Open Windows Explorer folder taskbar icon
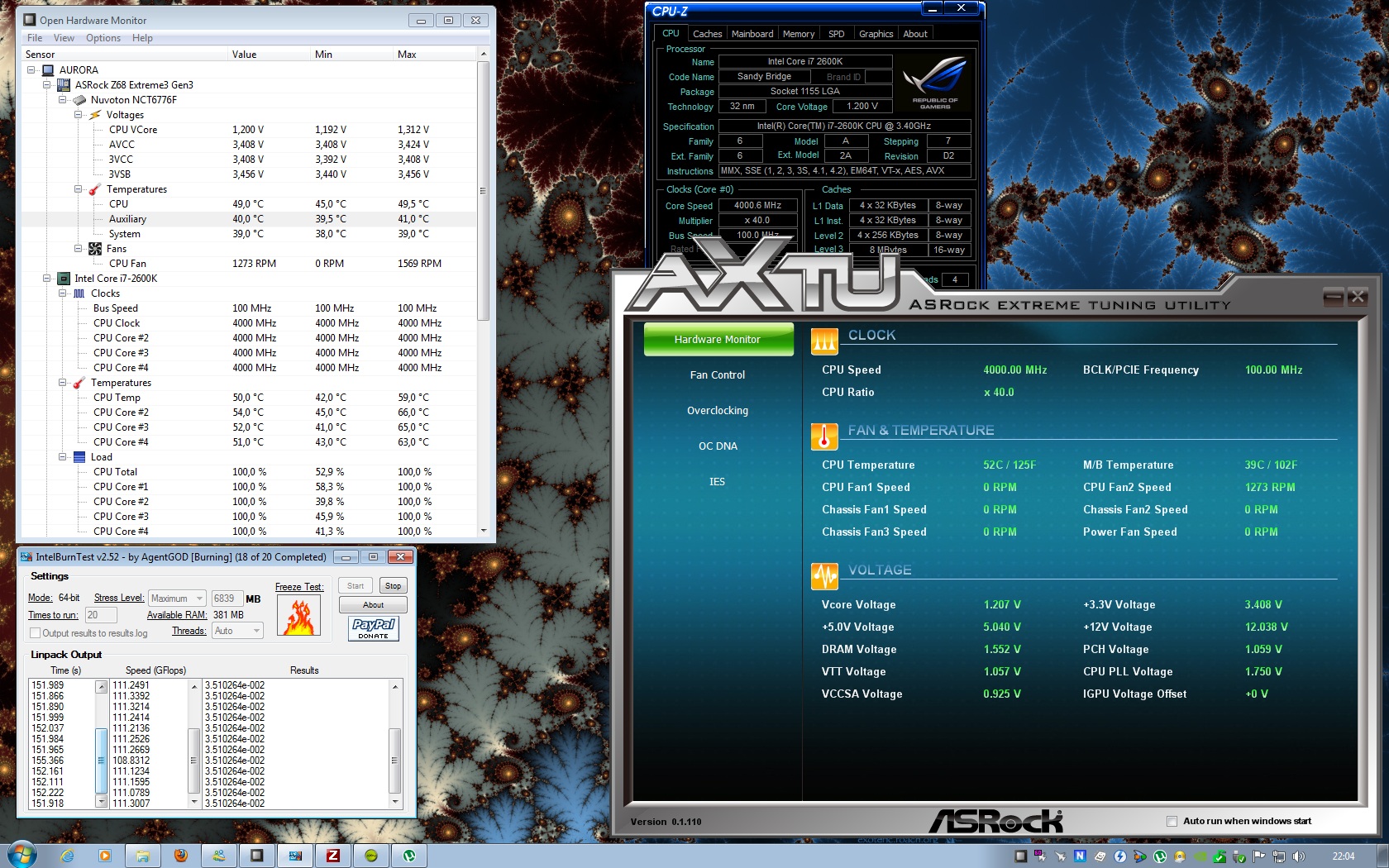This screenshot has width=1389, height=868. (x=142, y=856)
